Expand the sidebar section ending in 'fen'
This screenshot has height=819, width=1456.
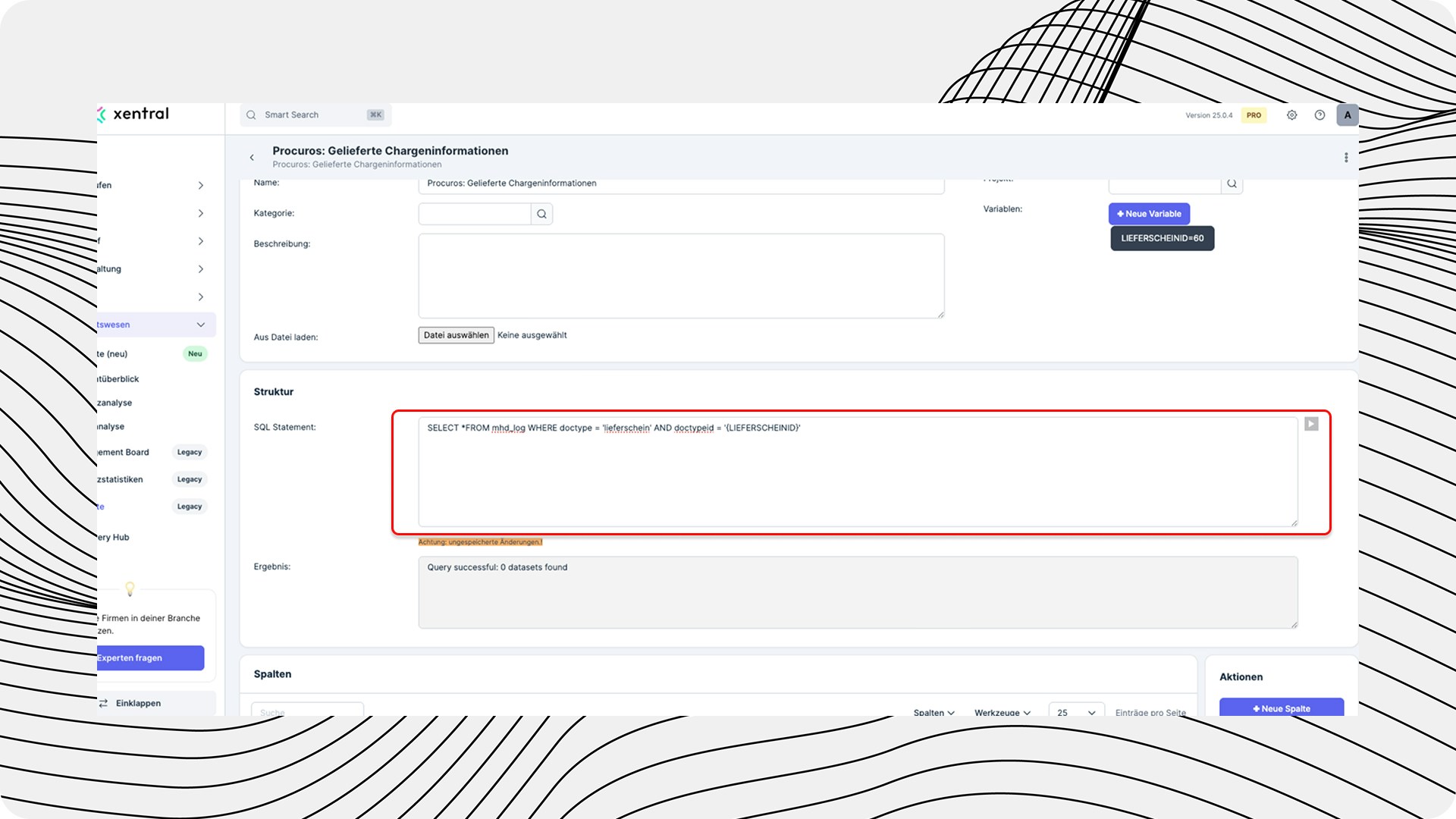click(151, 185)
